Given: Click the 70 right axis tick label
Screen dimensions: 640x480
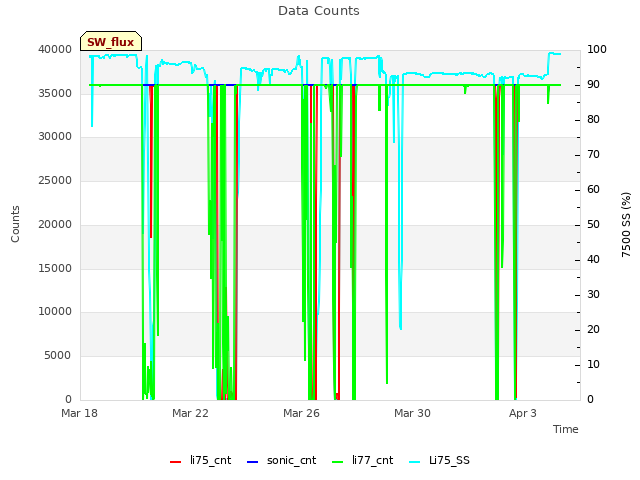Looking at the screenshot, I should (593, 155).
